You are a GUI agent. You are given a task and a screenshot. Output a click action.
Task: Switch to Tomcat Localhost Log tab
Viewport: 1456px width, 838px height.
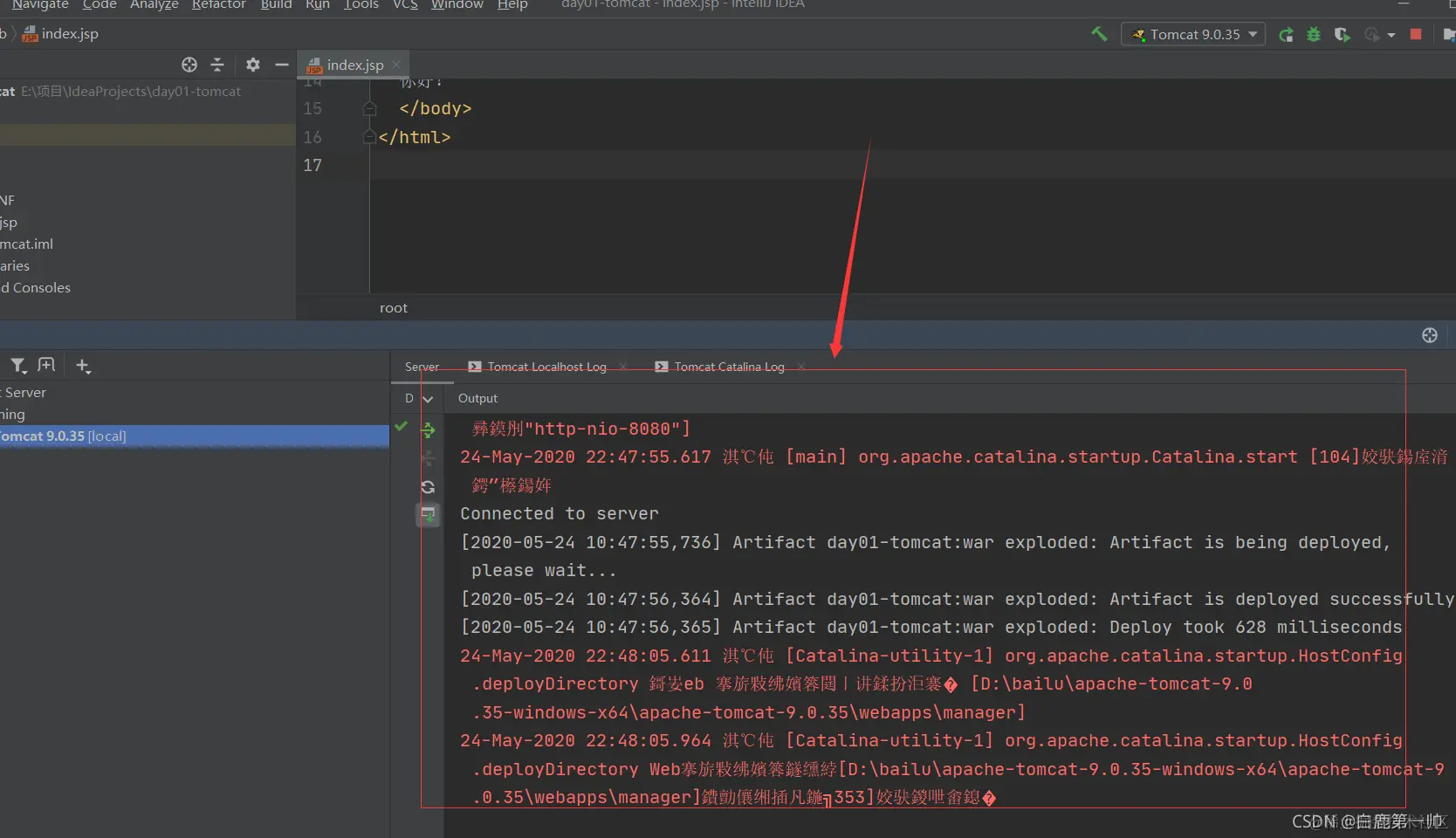tap(547, 367)
